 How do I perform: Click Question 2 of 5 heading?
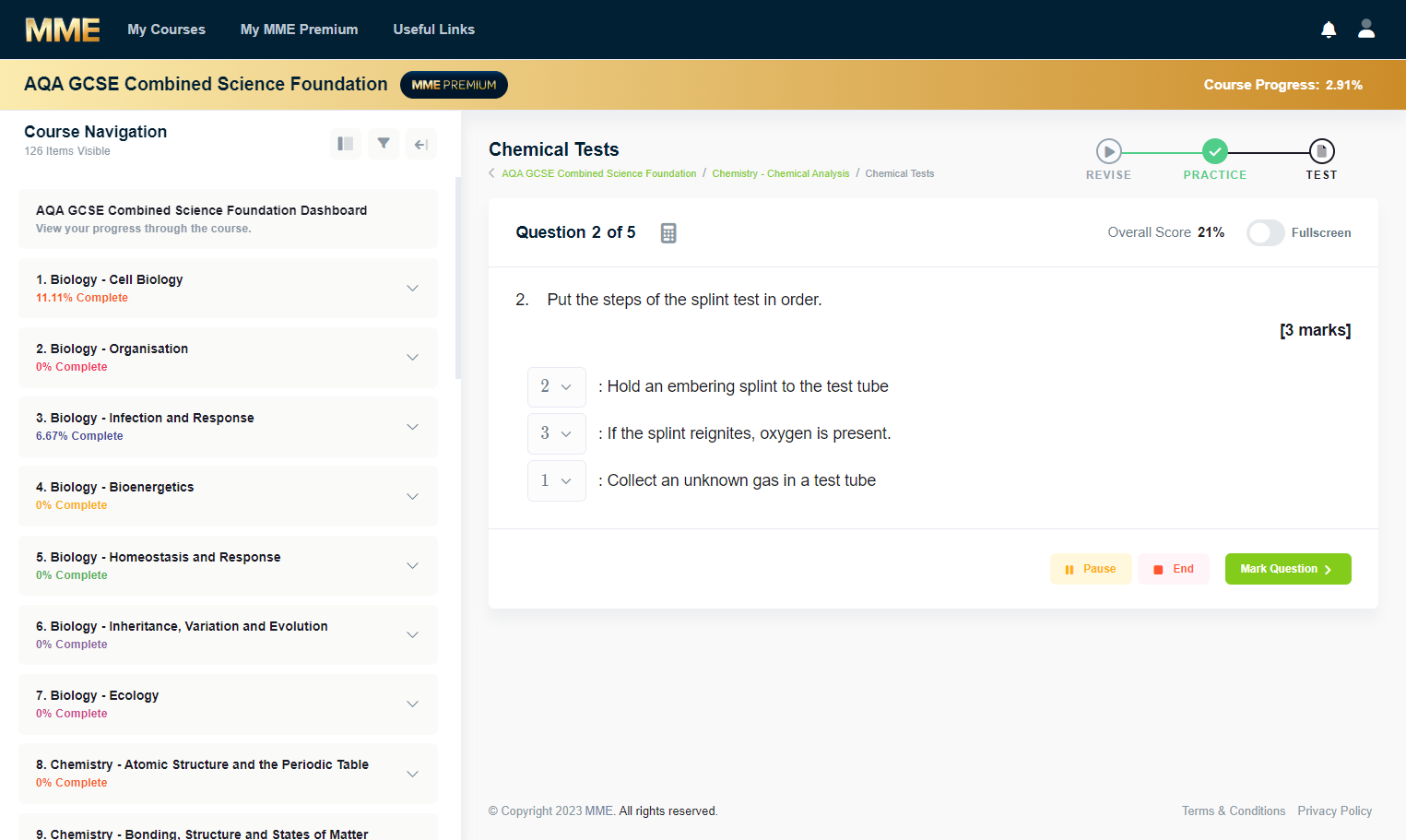coord(575,232)
